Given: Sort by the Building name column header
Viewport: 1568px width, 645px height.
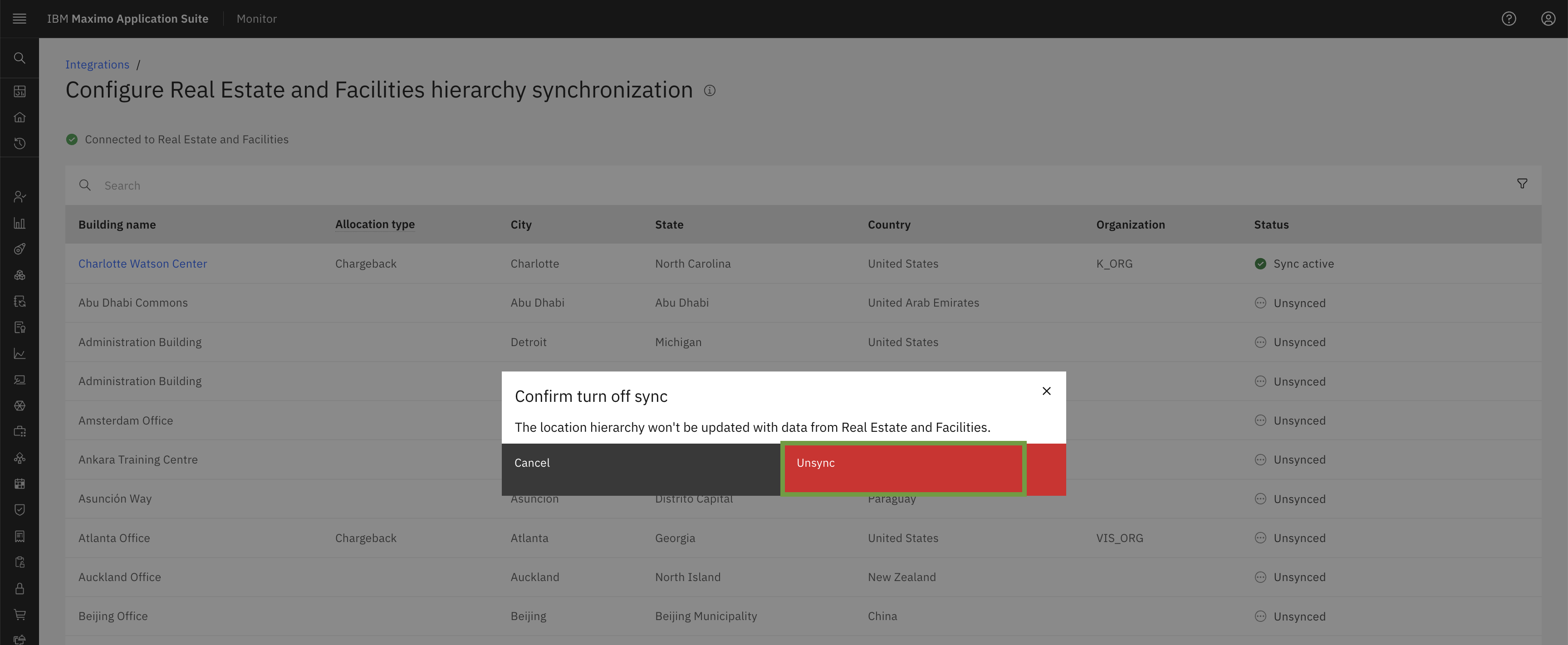Looking at the screenshot, I should coord(117,225).
